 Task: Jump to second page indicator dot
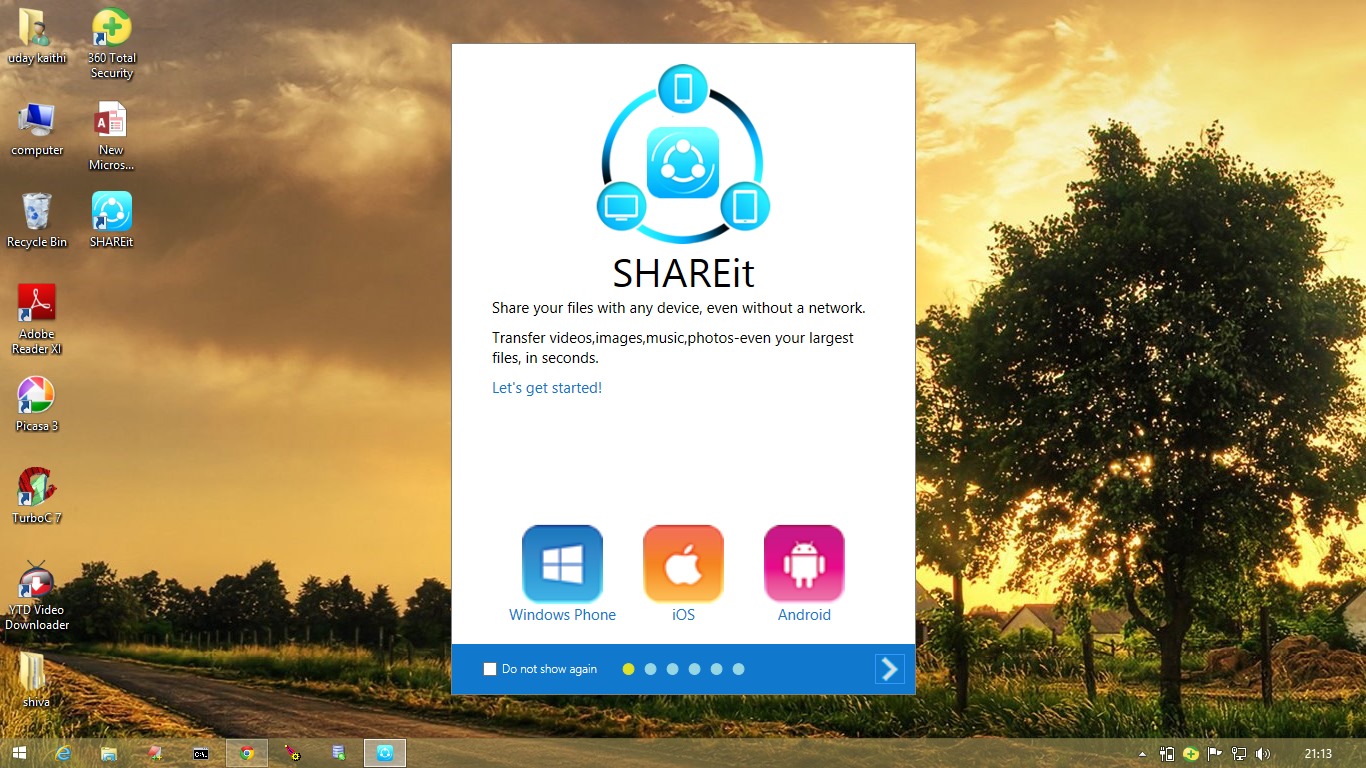click(x=650, y=669)
